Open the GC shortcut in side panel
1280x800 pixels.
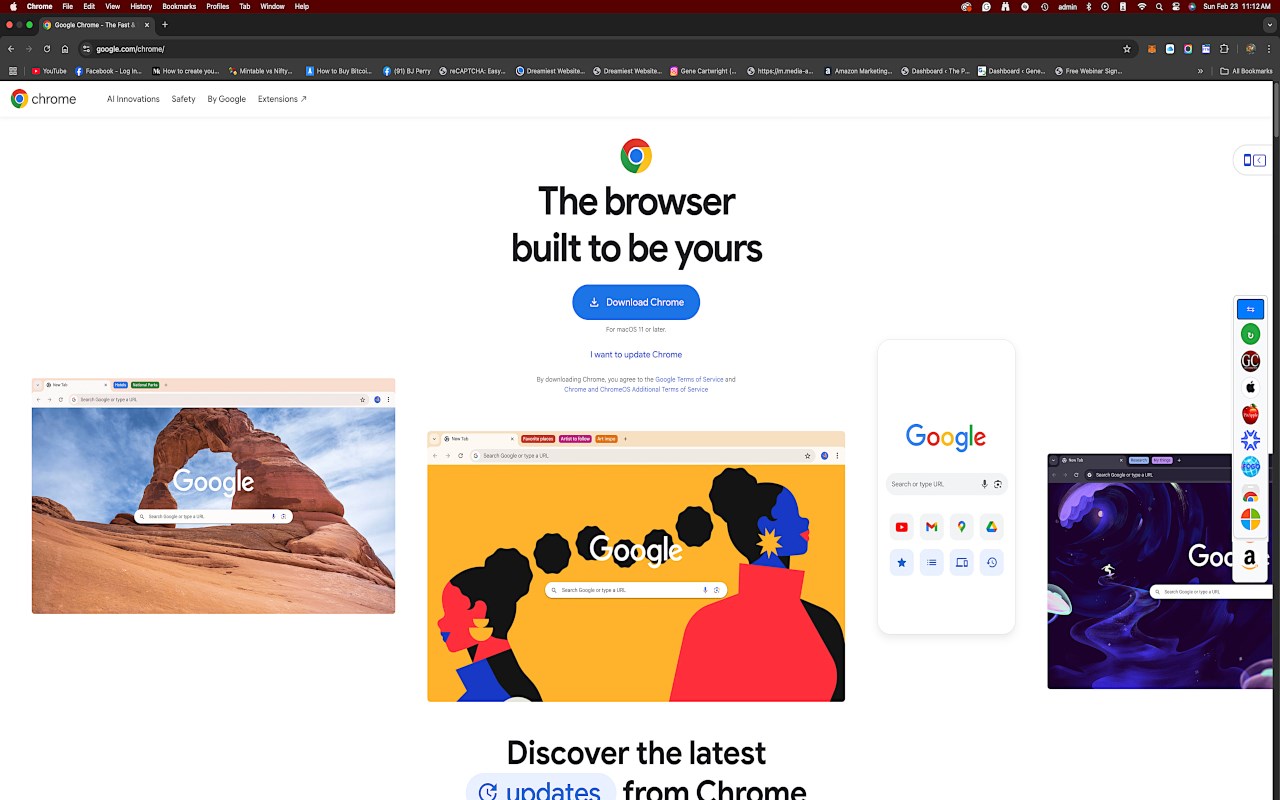coord(1250,361)
